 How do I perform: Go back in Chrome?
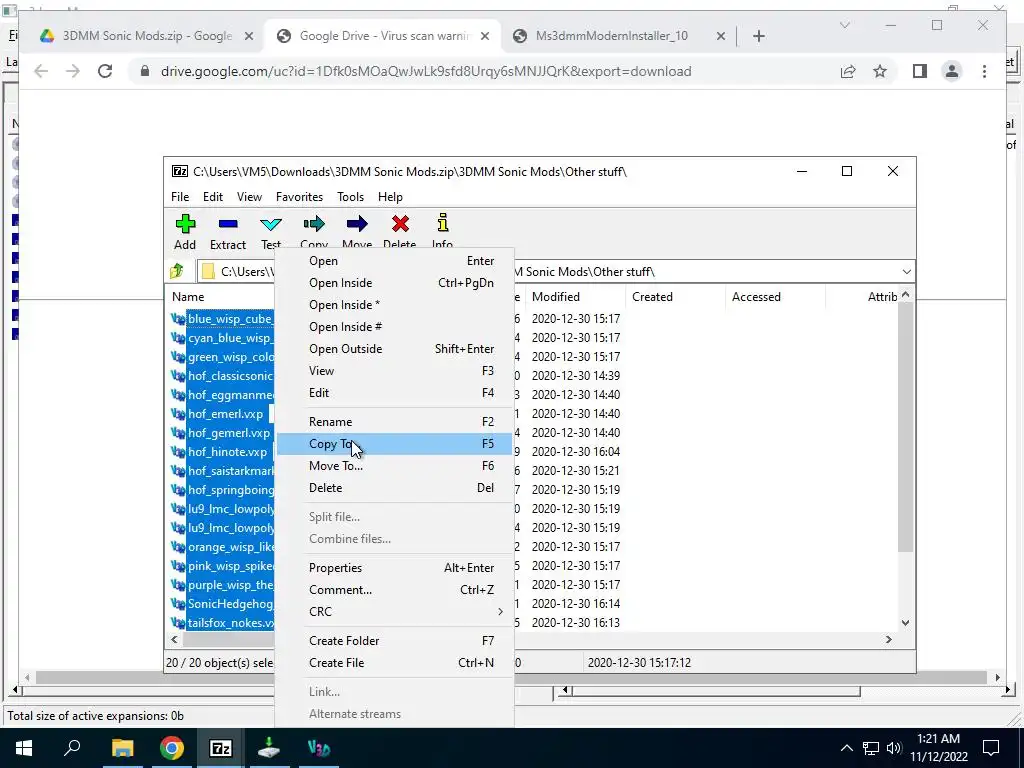(x=41, y=71)
